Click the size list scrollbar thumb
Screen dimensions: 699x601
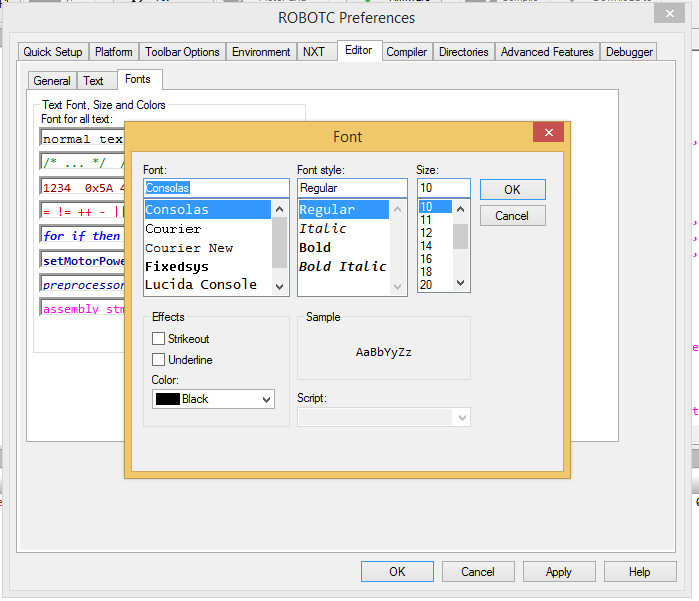(461, 236)
